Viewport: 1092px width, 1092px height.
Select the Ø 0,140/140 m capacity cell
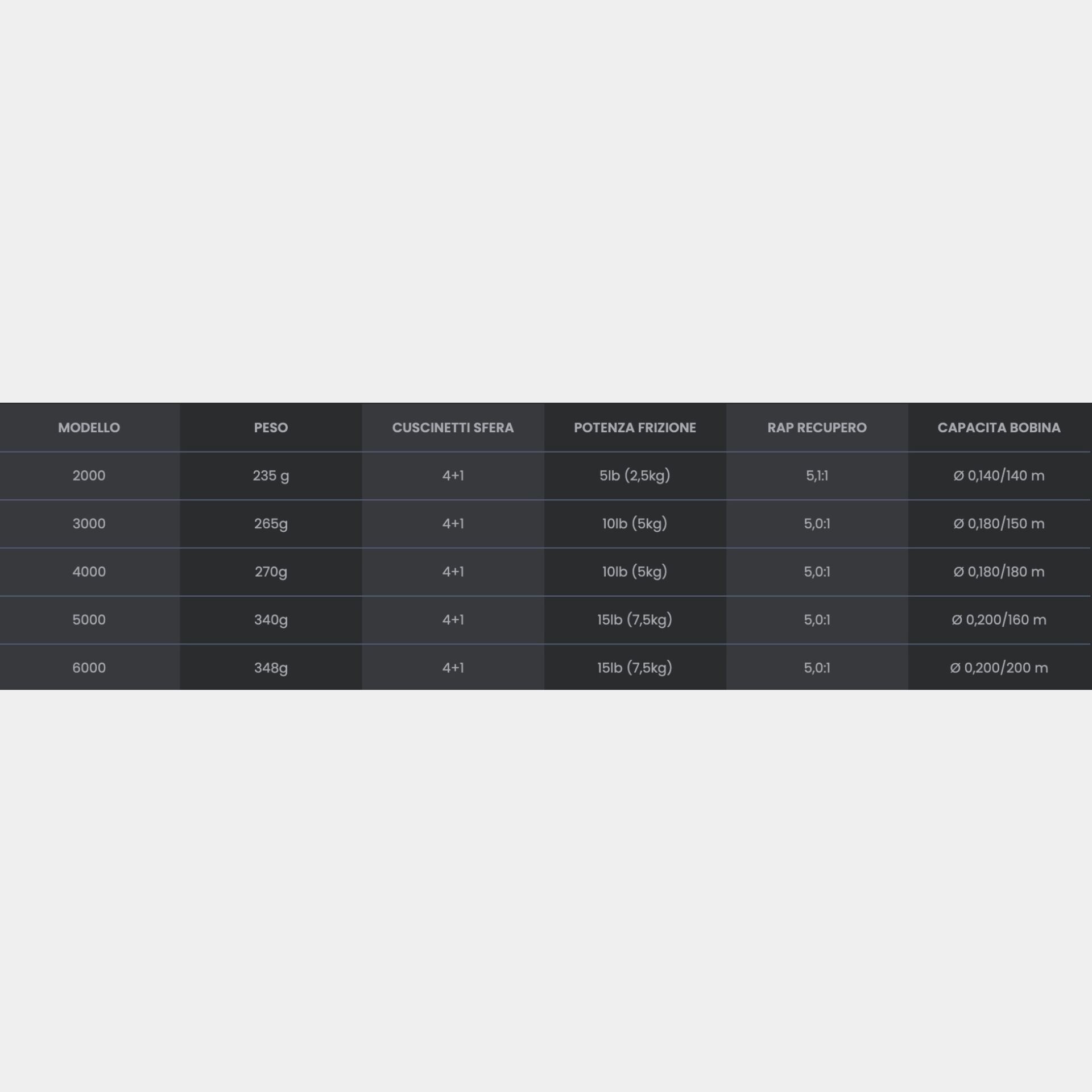(999, 475)
